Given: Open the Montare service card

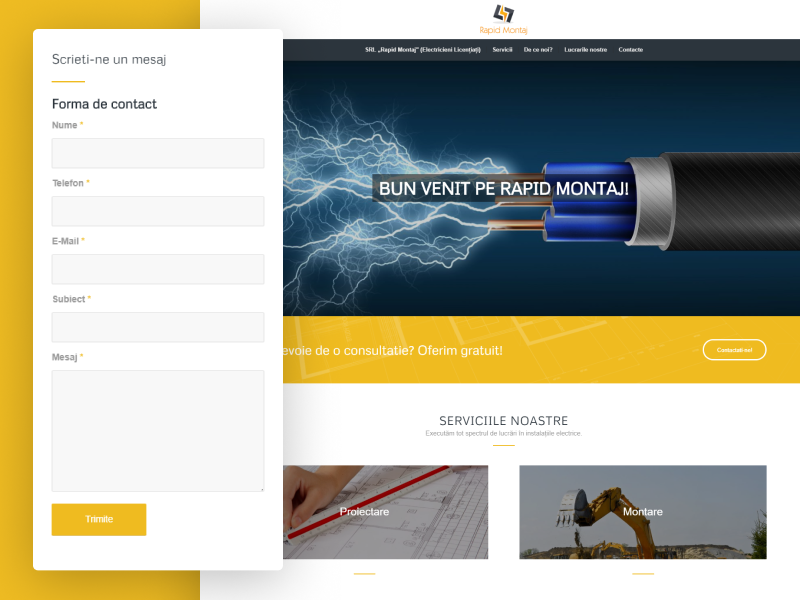Looking at the screenshot, I should pyautogui.click(x=643, y=512).
